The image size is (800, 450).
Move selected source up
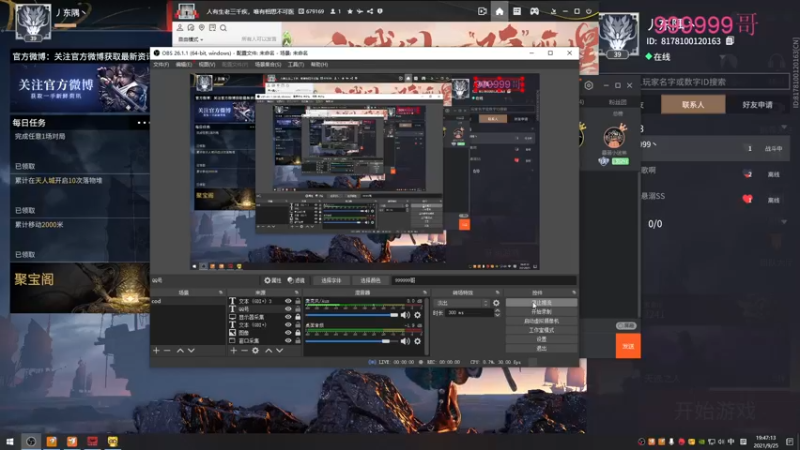pyautogui.click(x=268, y=351)
